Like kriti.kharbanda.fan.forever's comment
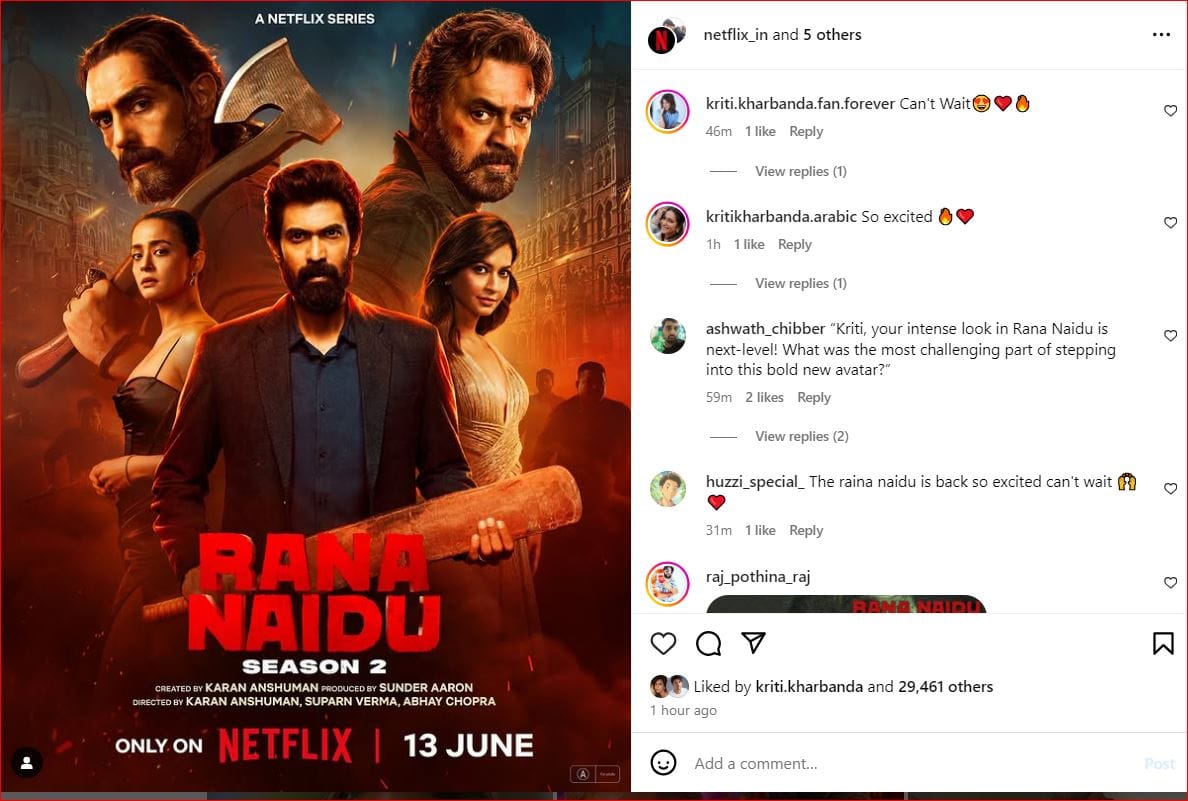Screen dimensions: 1188x801 click(1170, 111)
